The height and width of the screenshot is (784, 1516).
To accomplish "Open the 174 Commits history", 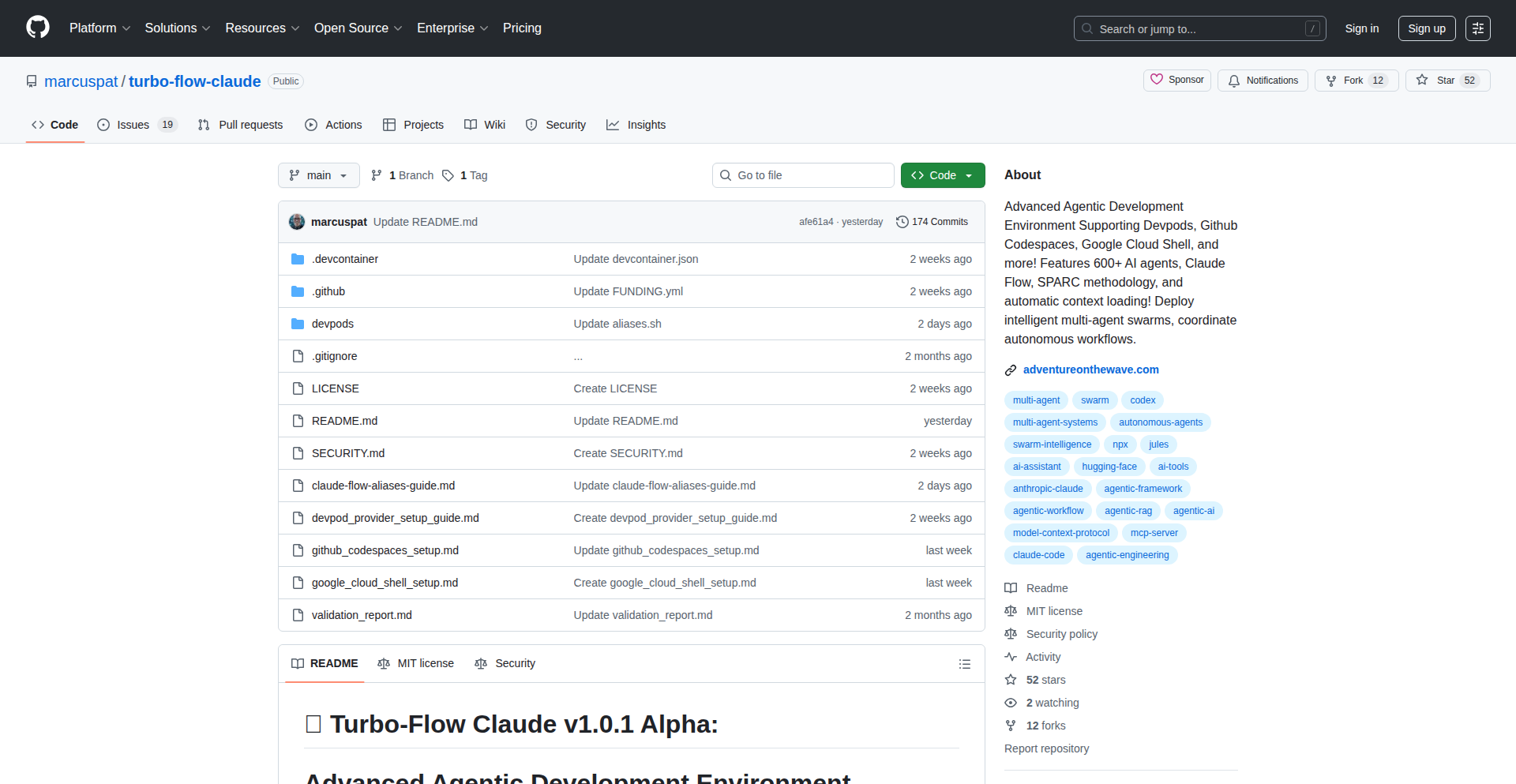I will (932, 222).
